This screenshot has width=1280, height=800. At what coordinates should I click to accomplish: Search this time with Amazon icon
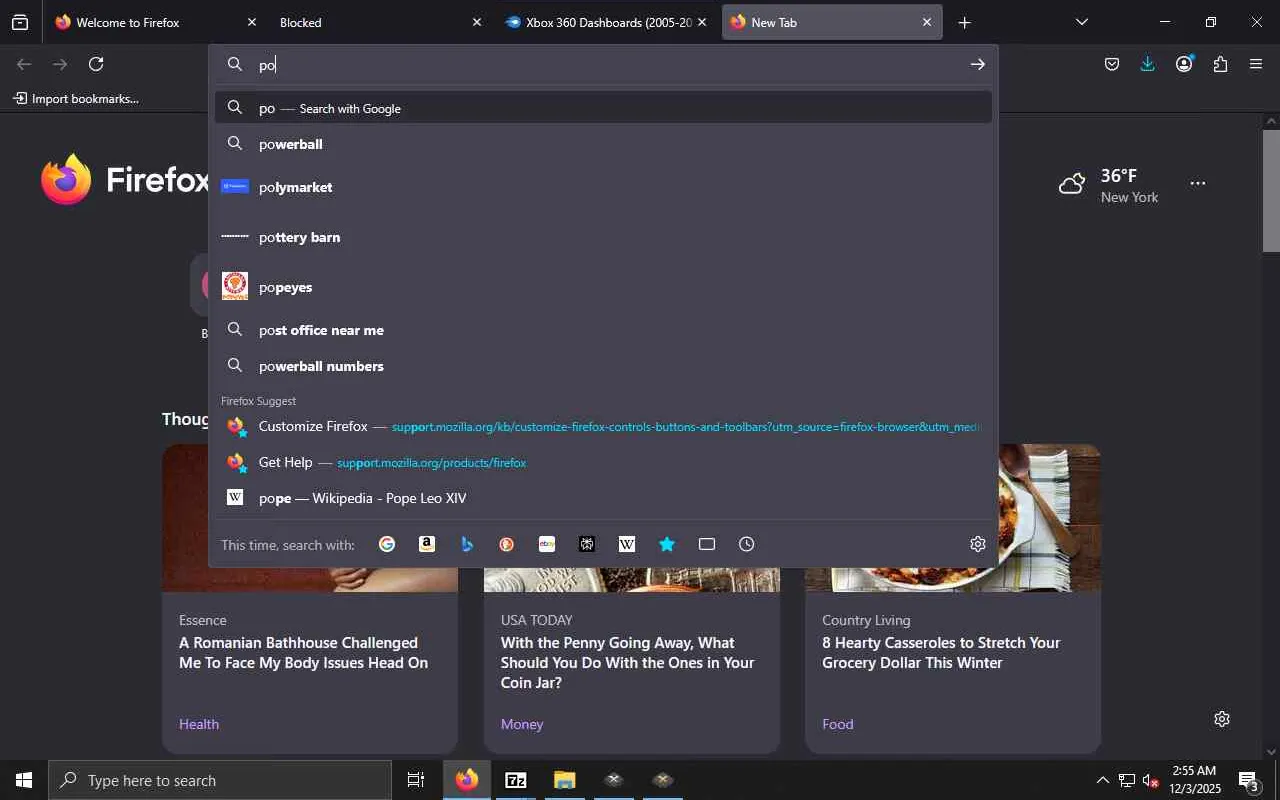click(427, 544)
